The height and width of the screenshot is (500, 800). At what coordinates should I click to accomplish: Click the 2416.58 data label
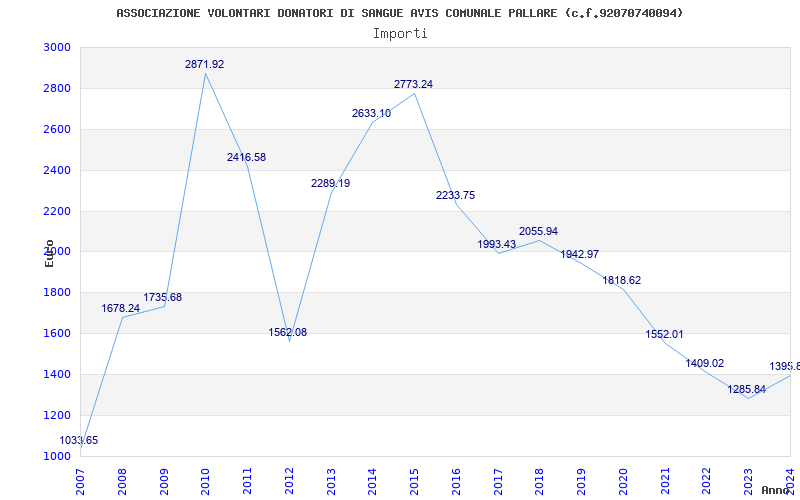click(246, 157)
